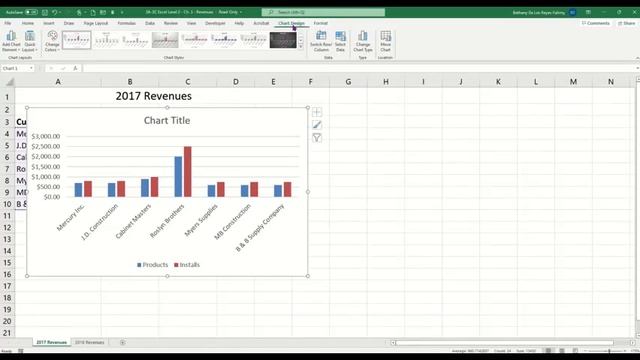Click Change Chart Type button

363,41
